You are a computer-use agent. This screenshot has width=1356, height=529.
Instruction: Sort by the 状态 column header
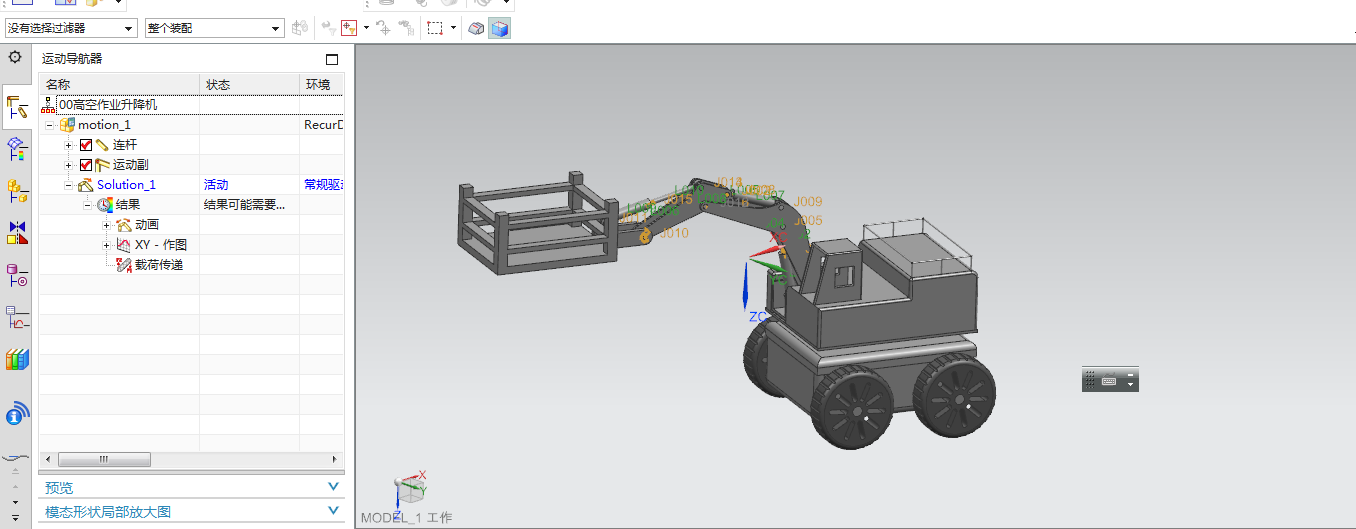click(x=249, y=84)
